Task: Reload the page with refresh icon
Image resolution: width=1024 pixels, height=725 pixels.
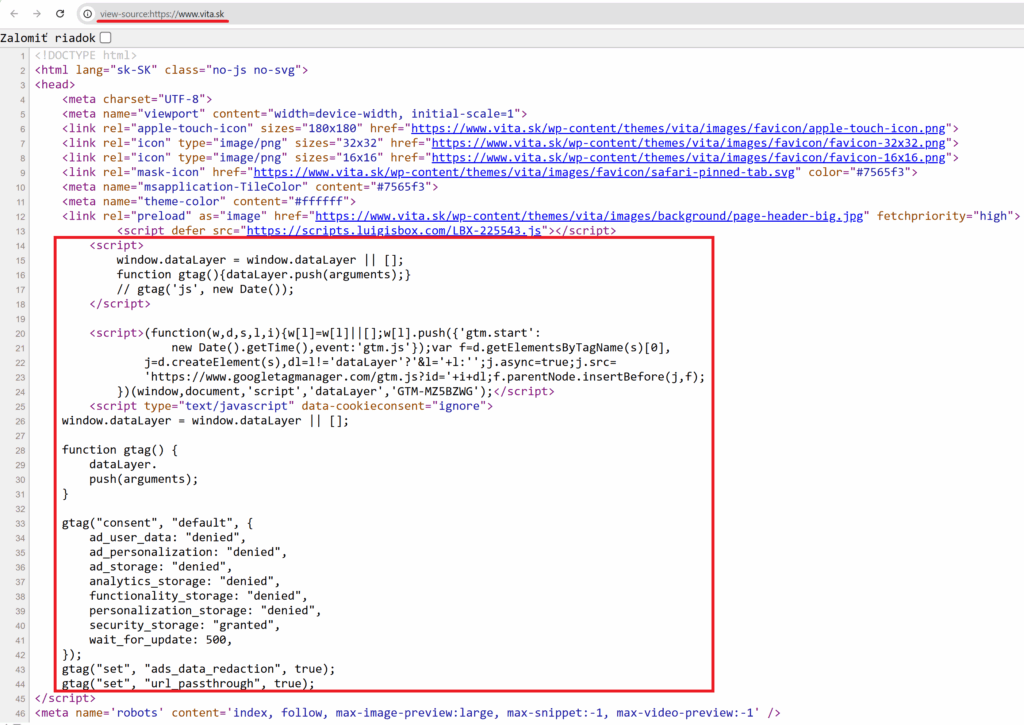Action: pyautogui.click(x=60, y=14)
